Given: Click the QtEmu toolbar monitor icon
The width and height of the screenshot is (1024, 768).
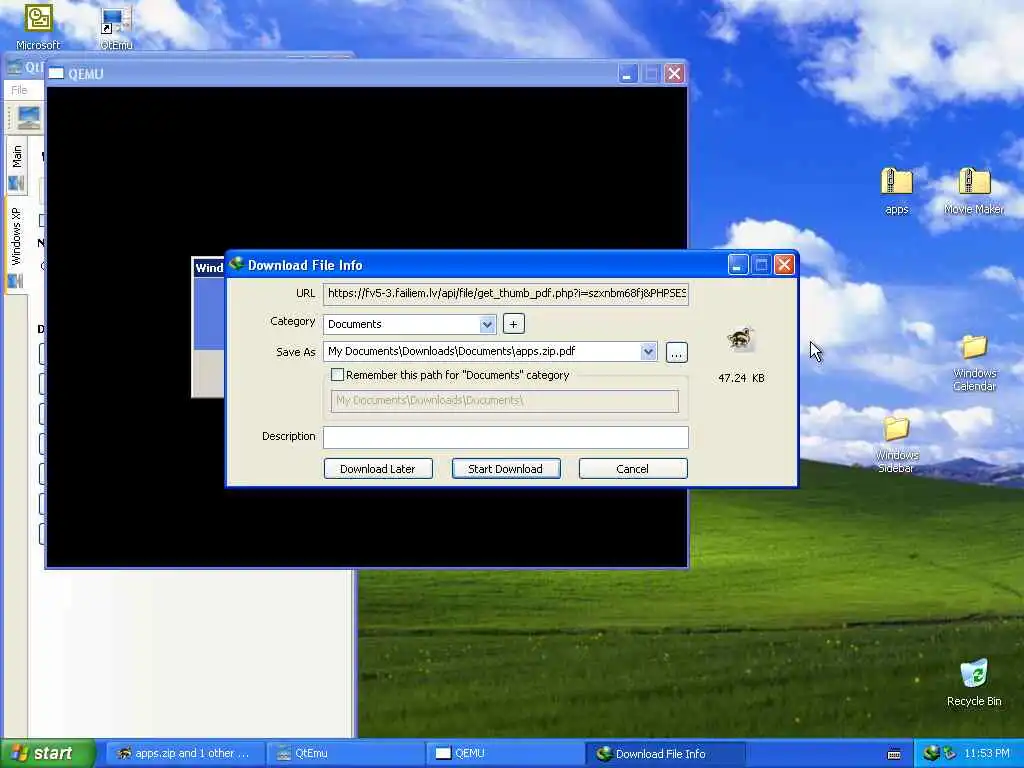Looking at the screenshot, I should coord(29,118).
